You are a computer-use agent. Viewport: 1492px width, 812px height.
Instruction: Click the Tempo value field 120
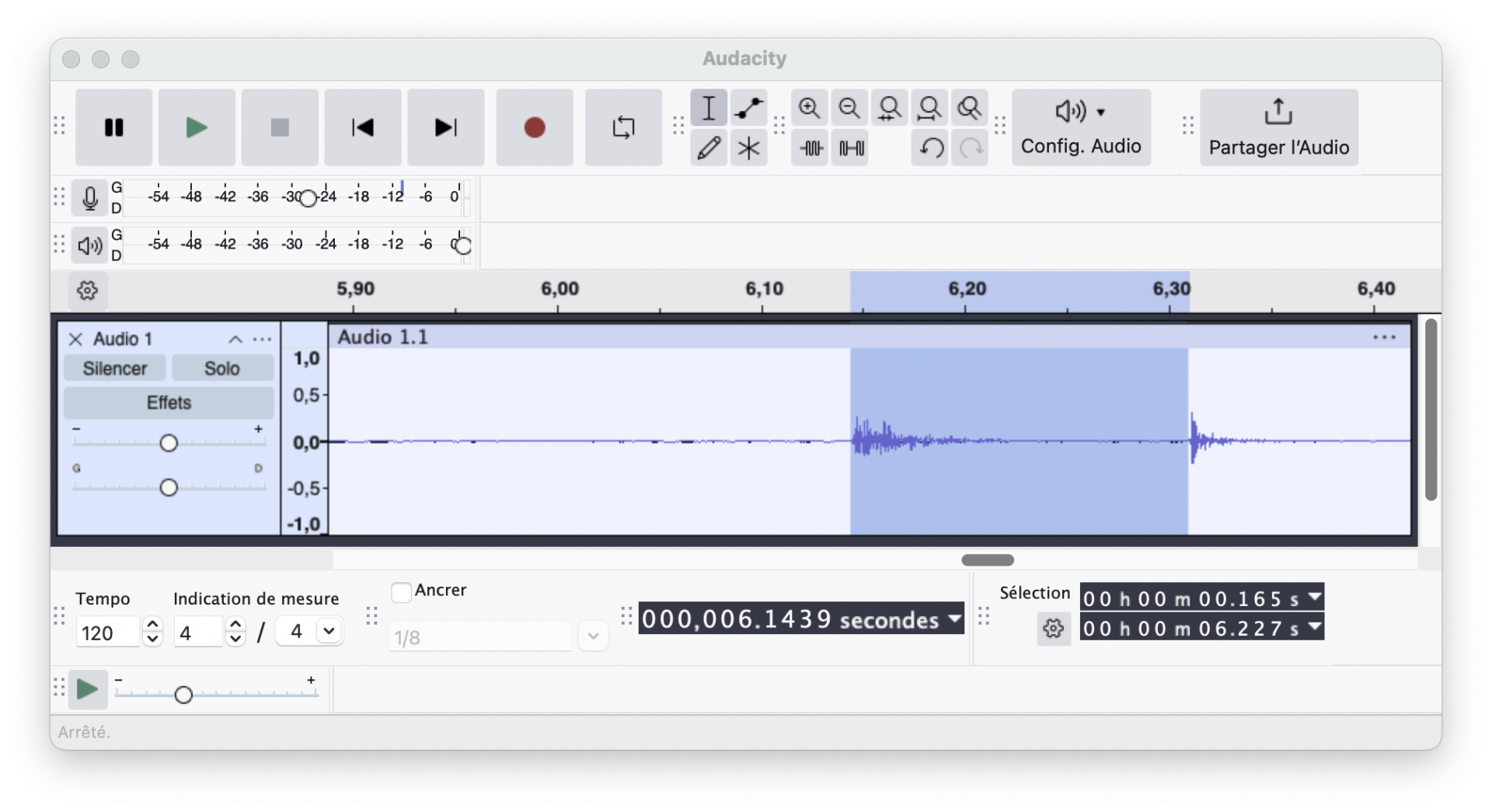coord(107,633)
